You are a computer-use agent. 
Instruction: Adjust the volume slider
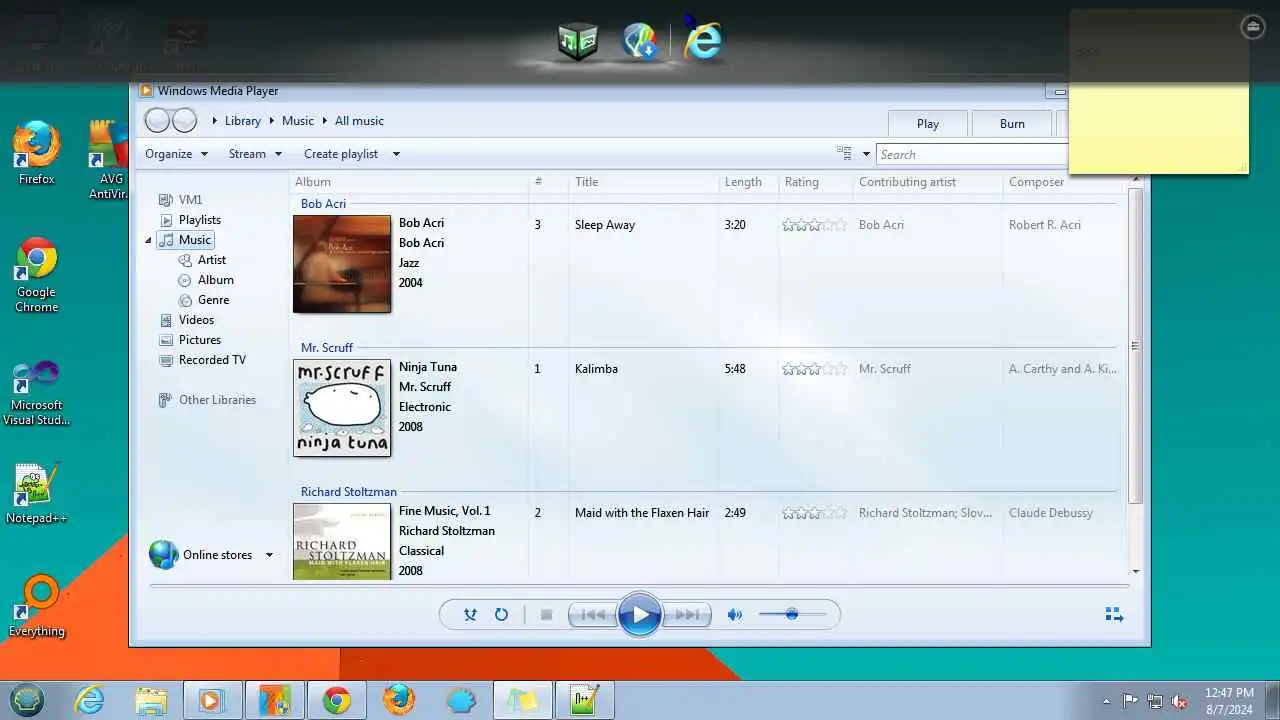point(792,615)
